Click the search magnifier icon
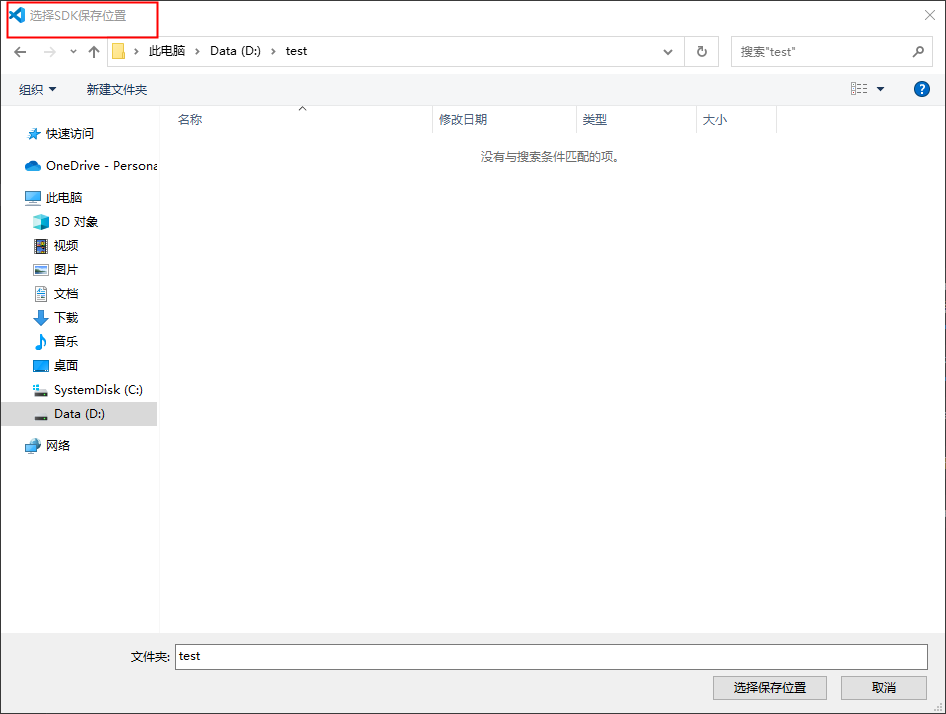 pyautogui.click(x=918, y=52)
